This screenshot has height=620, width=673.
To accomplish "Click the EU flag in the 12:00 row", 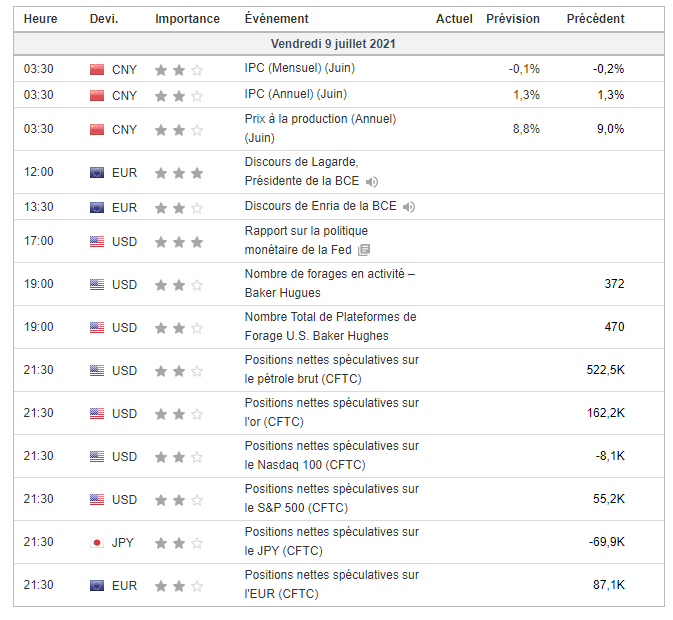I will (x=97, y=173).
